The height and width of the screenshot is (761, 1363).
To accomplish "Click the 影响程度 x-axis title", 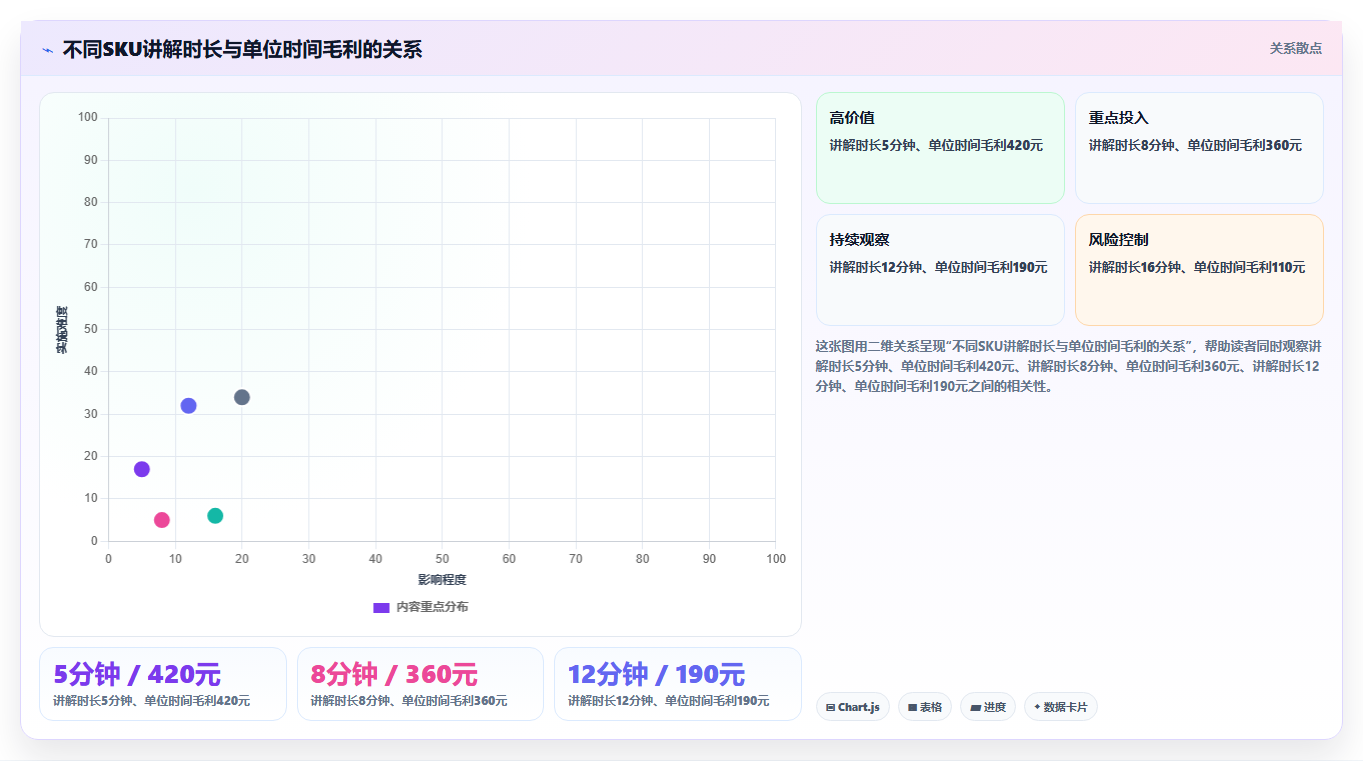I will 442,580.
